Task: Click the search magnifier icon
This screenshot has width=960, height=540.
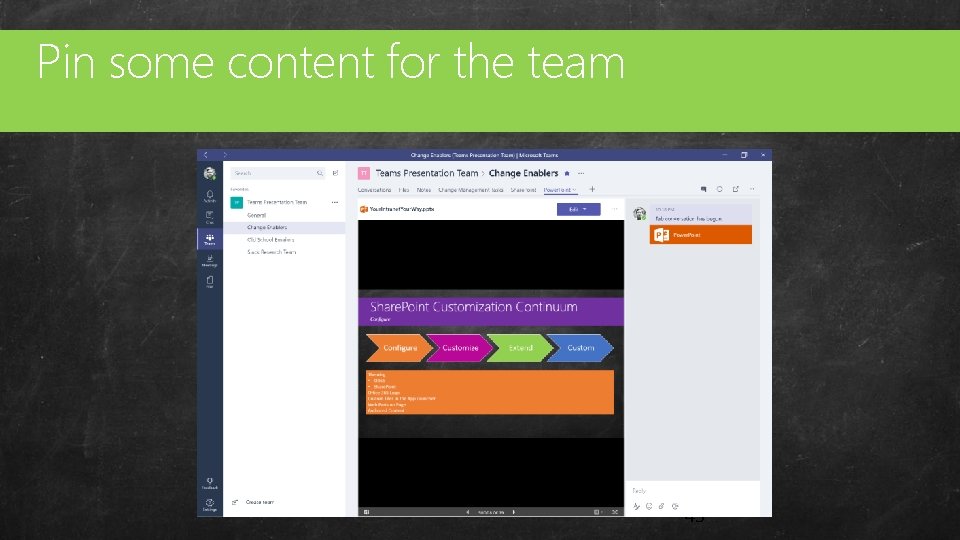Action: click(x=320, y=173)
